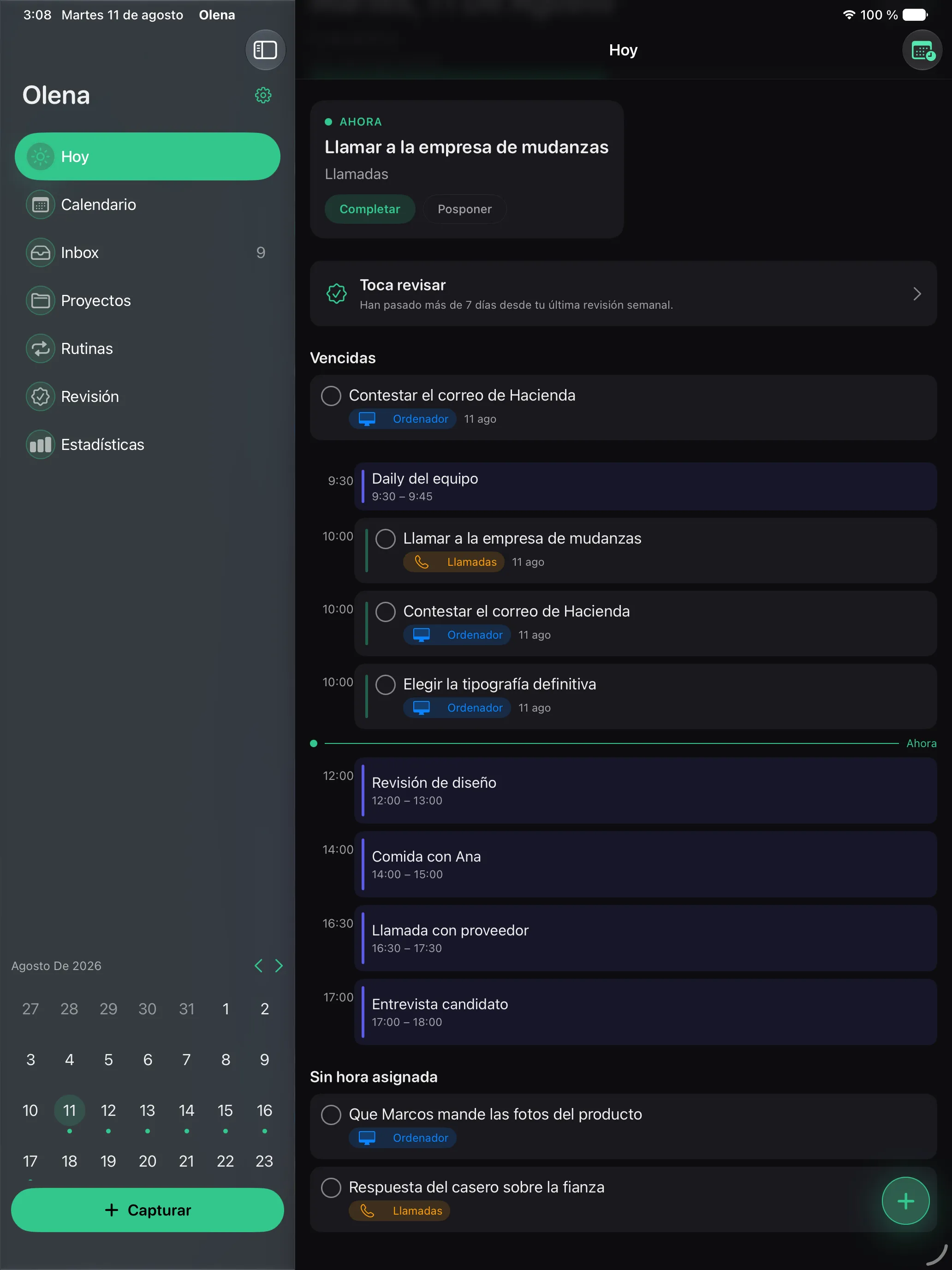Open Rutinas in the sidebar

pyautogui.click(x=148, y=348)
